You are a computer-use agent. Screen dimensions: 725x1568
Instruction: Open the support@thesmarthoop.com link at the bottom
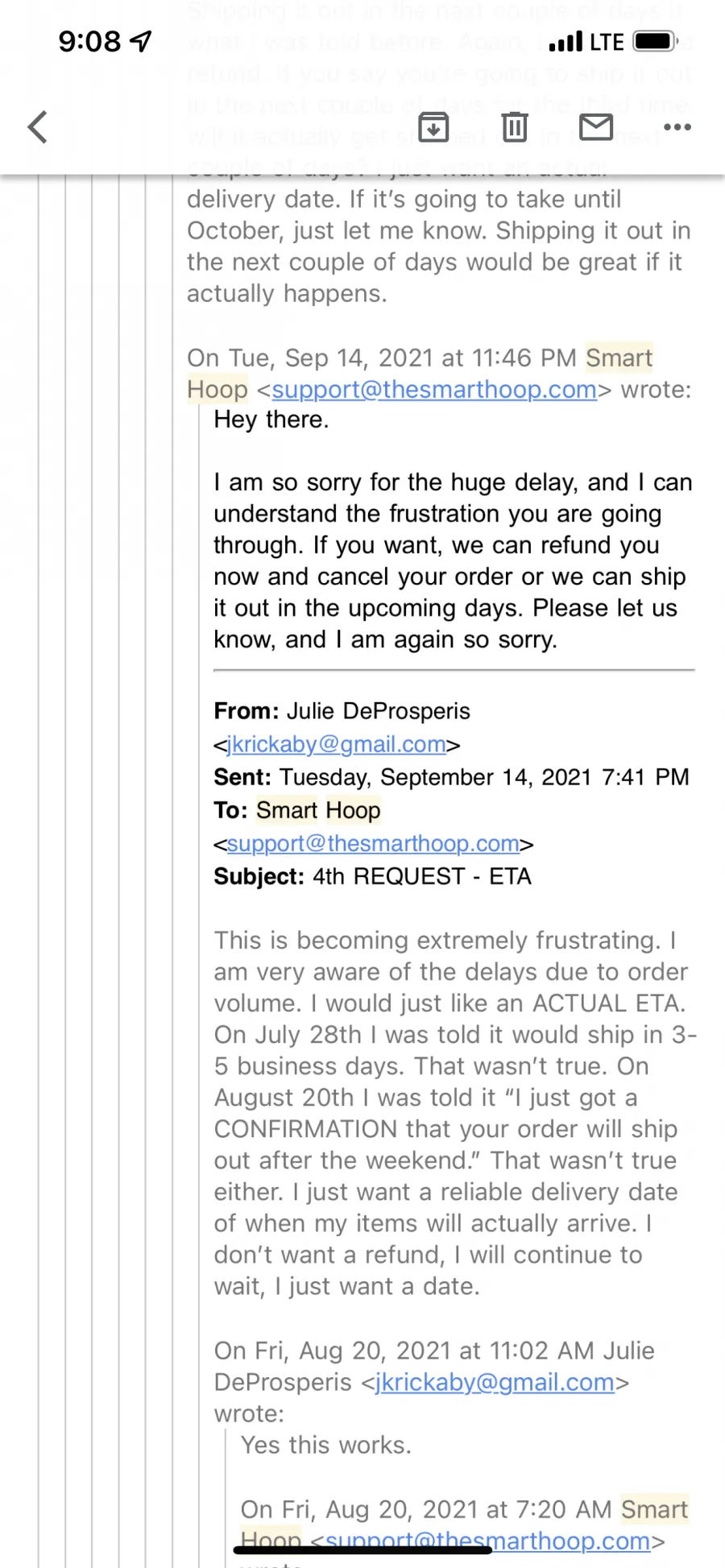[487, 1541]
